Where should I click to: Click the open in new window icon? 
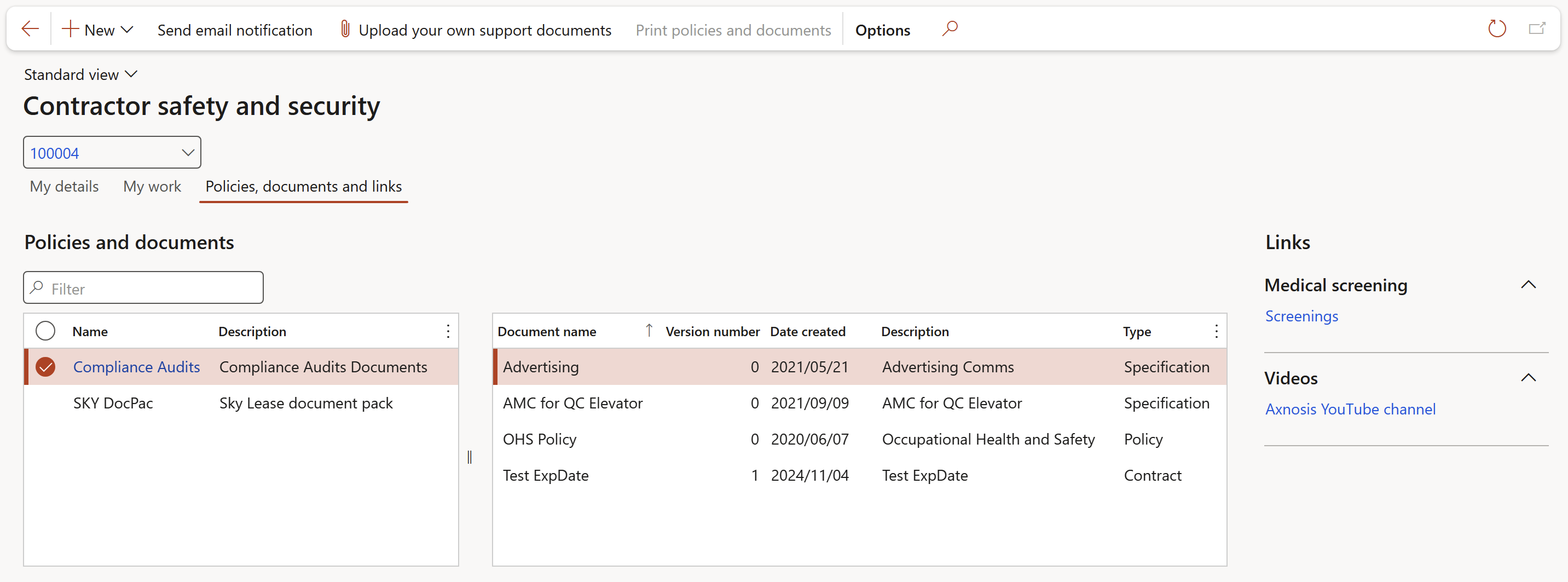coord(1536,28)
